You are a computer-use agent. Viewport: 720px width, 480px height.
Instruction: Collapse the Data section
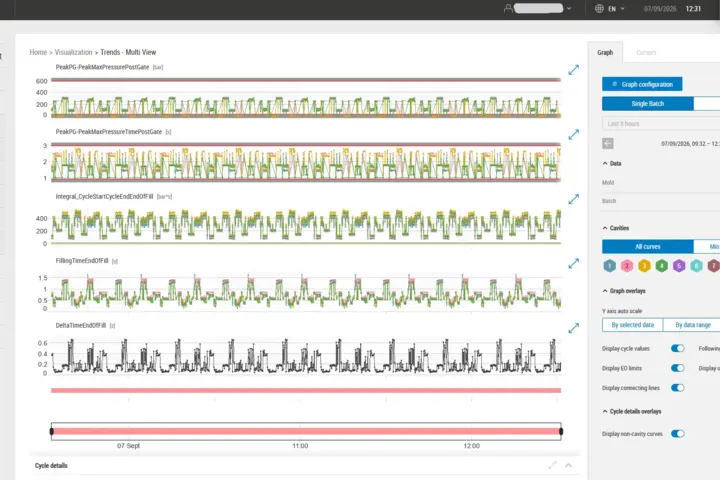click(x=605, y=163)
